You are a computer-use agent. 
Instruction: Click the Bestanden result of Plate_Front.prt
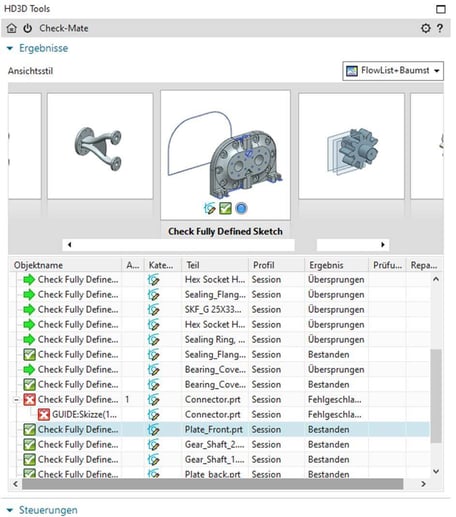[329, 430]
